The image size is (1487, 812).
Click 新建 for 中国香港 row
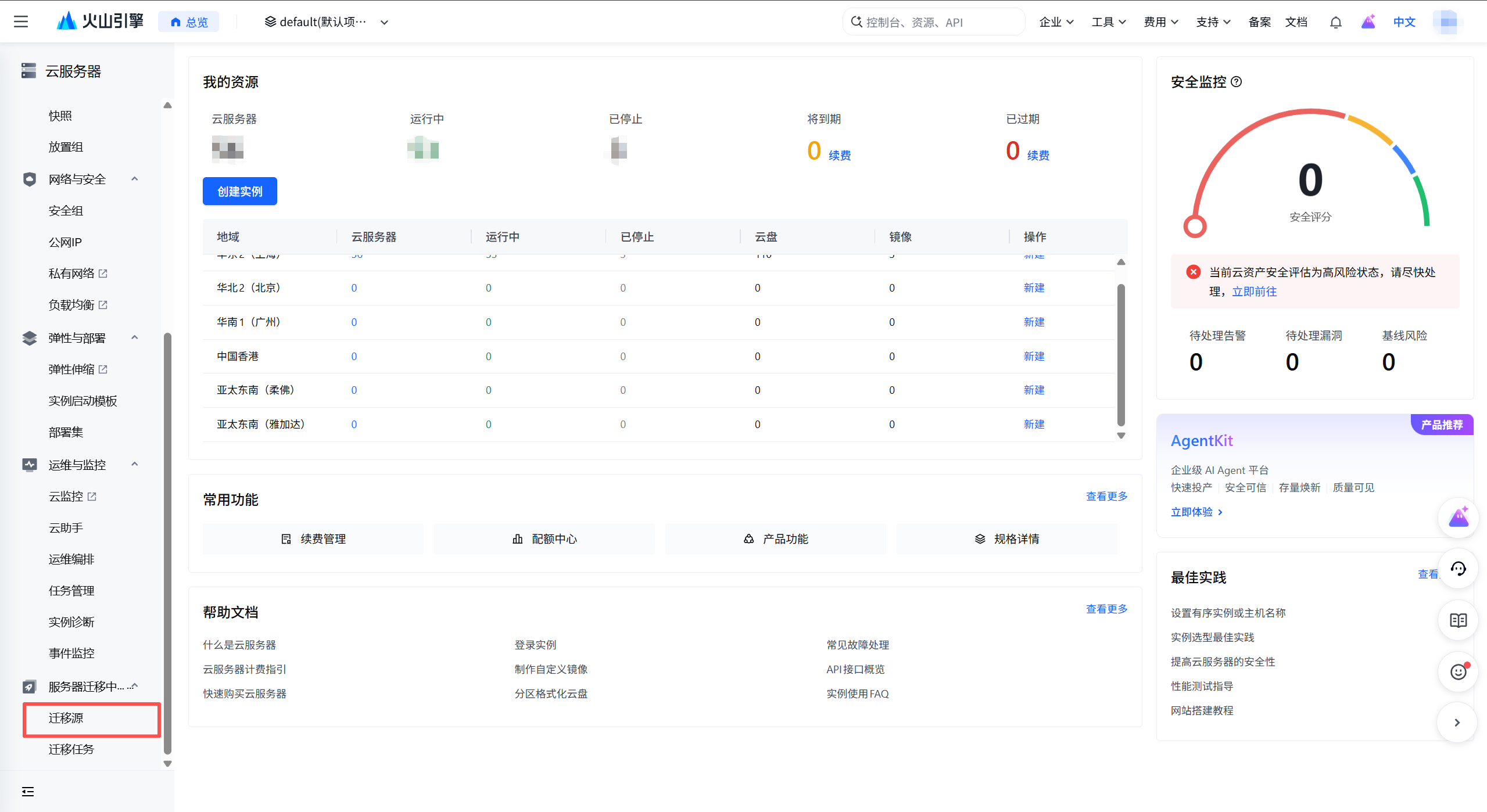click(x=1034, y=356)
